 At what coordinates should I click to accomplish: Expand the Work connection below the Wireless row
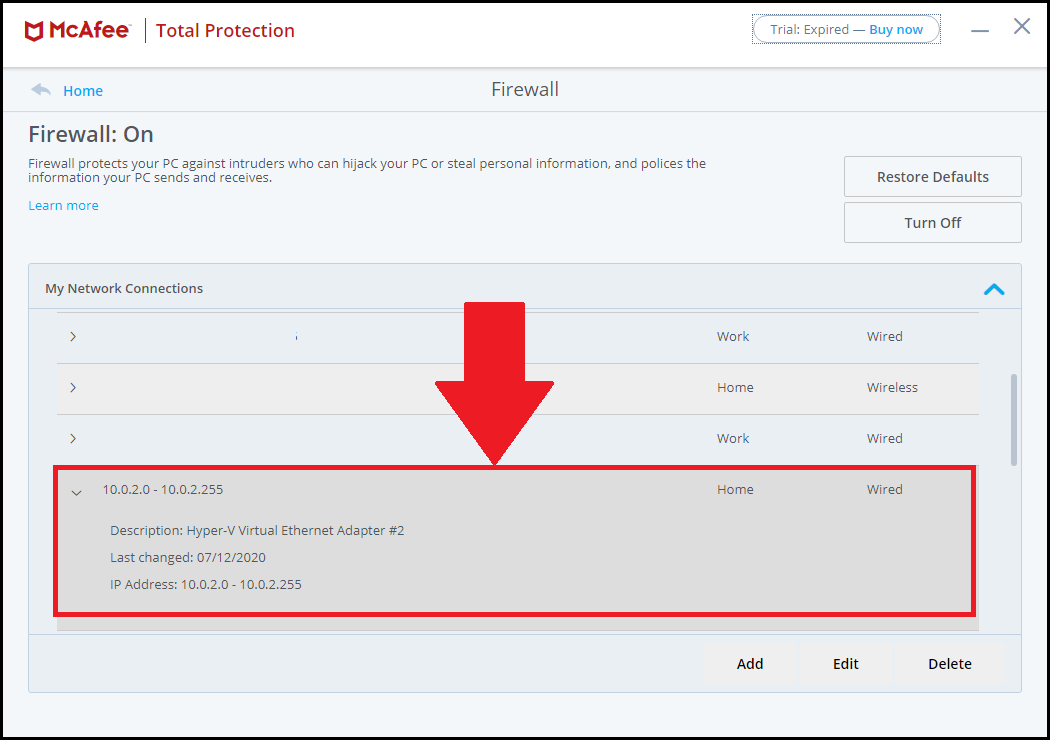coord(73,439)
